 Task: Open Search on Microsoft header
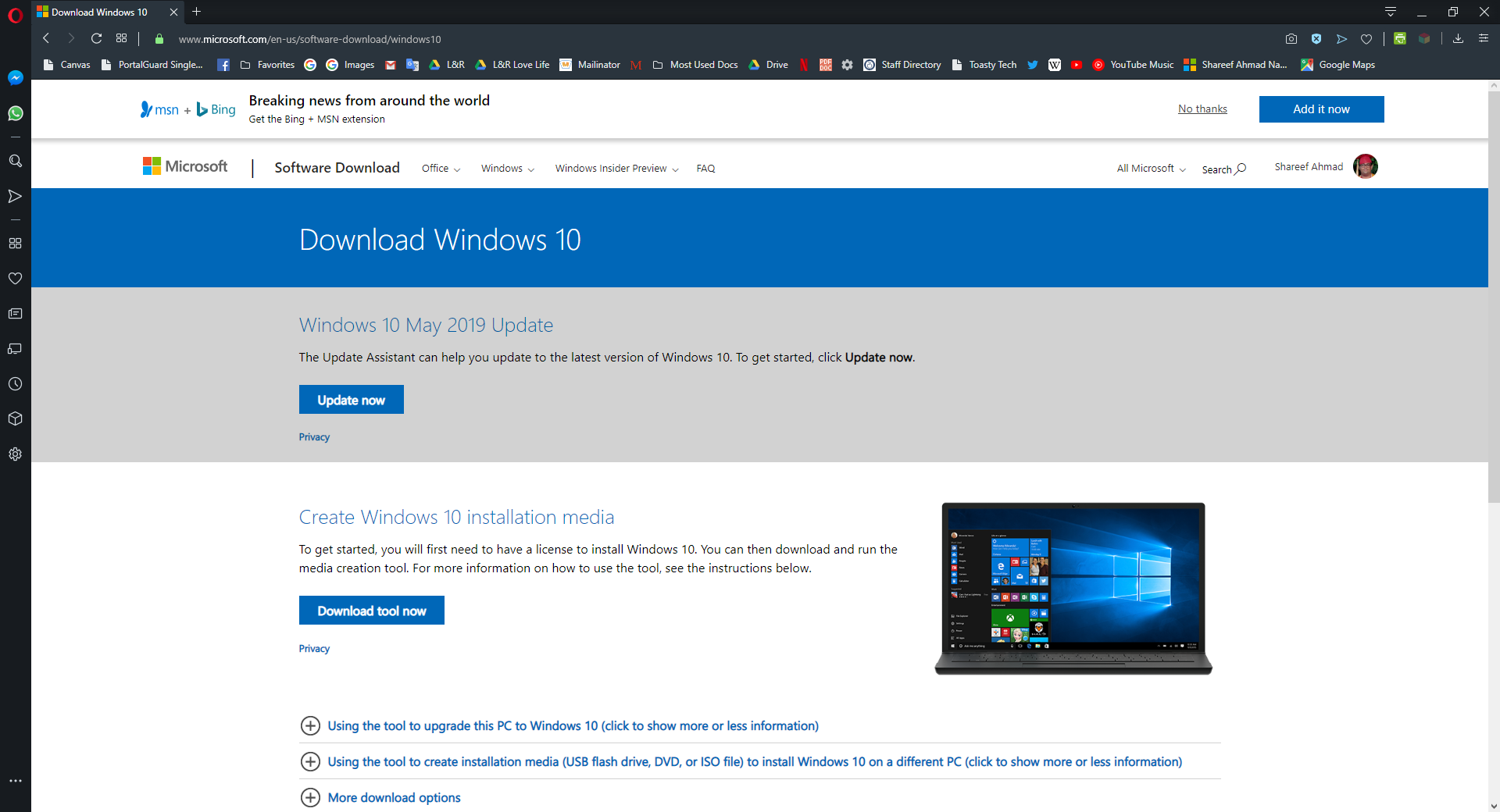point(1223,169)
